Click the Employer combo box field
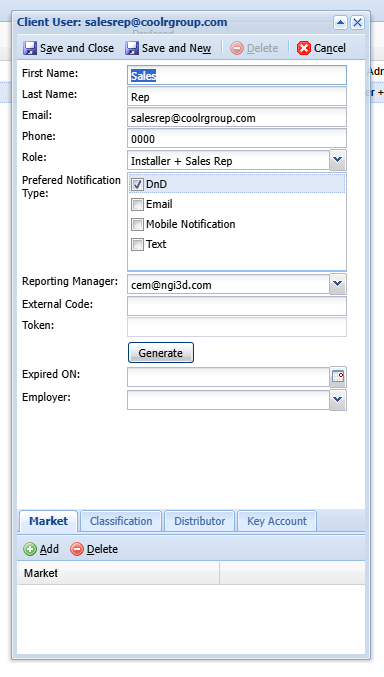 (x=228, y=400)
